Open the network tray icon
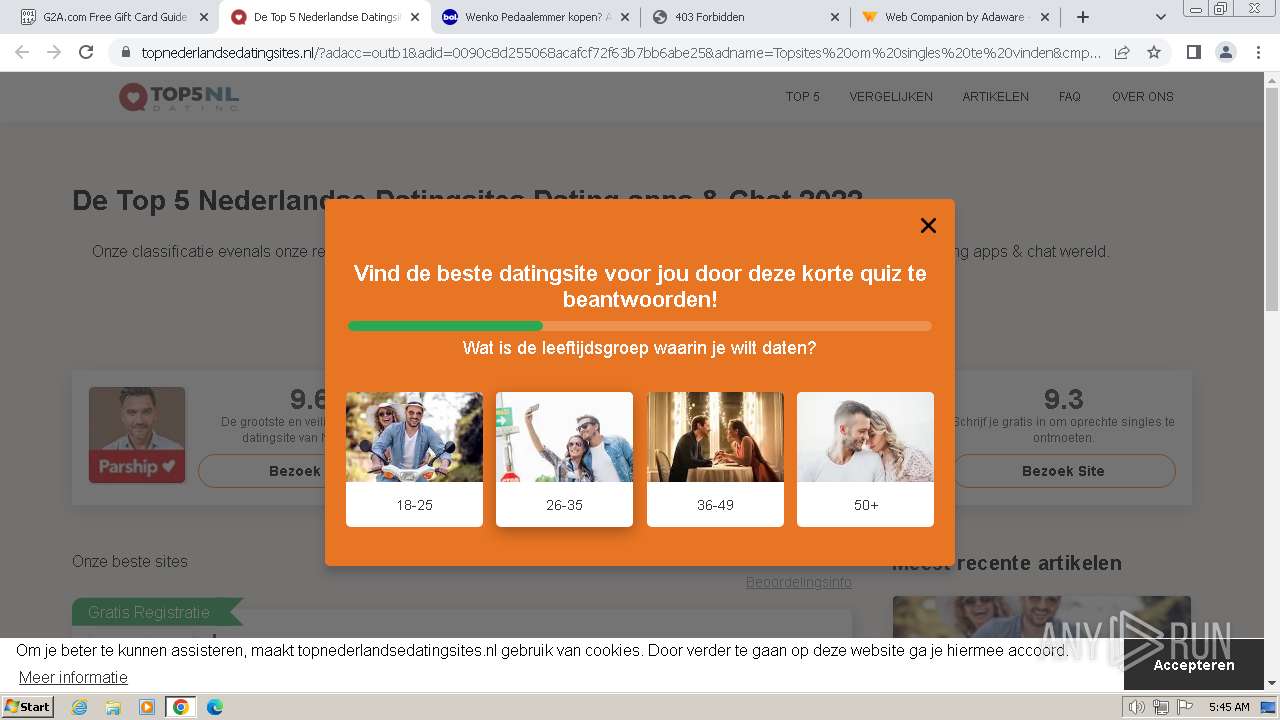The height and width of the screenshot is (720, 1280). click(1161, 707)
